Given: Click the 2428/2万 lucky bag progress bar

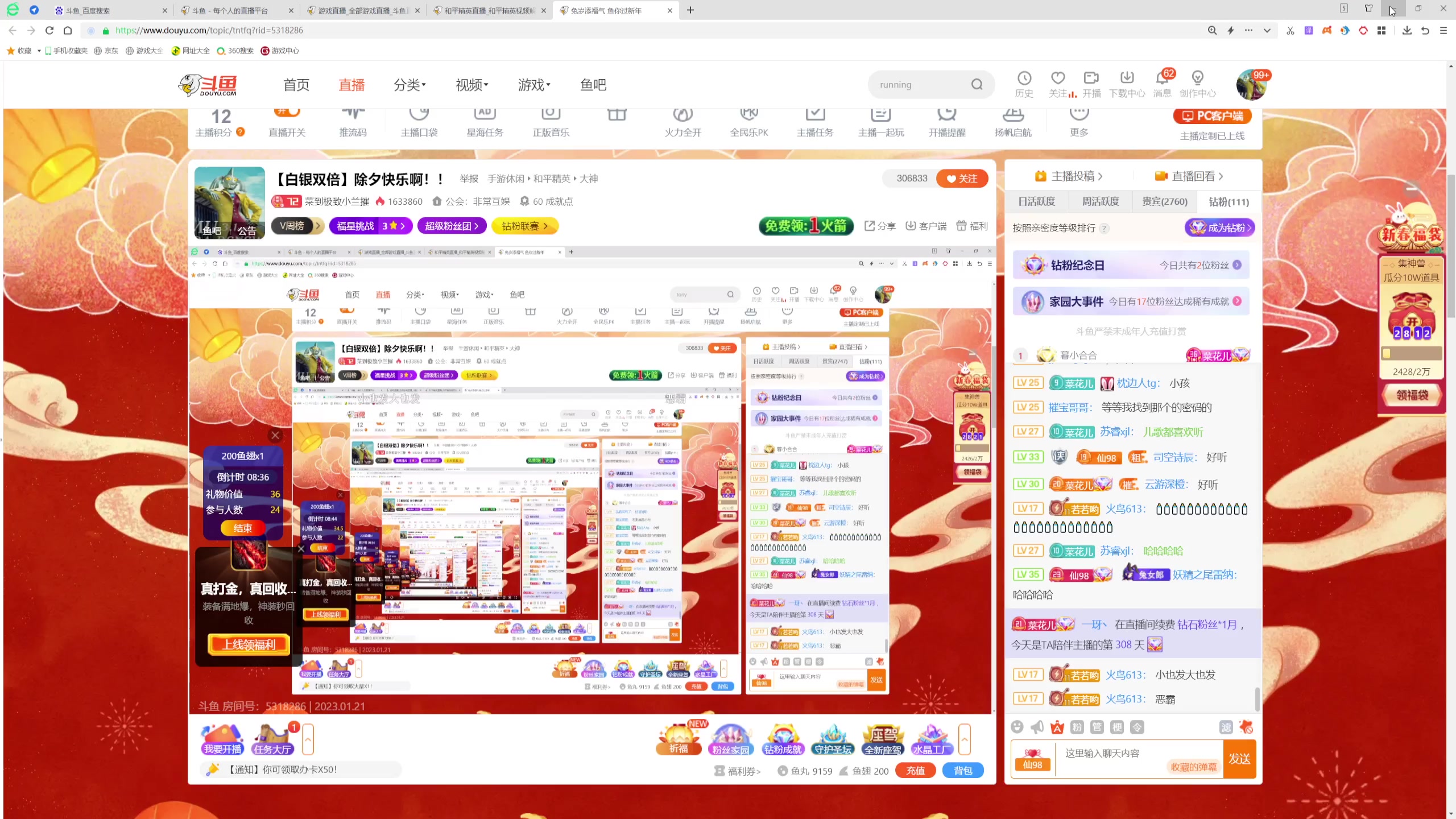Looking at the screenshot, I should 1411,353.
